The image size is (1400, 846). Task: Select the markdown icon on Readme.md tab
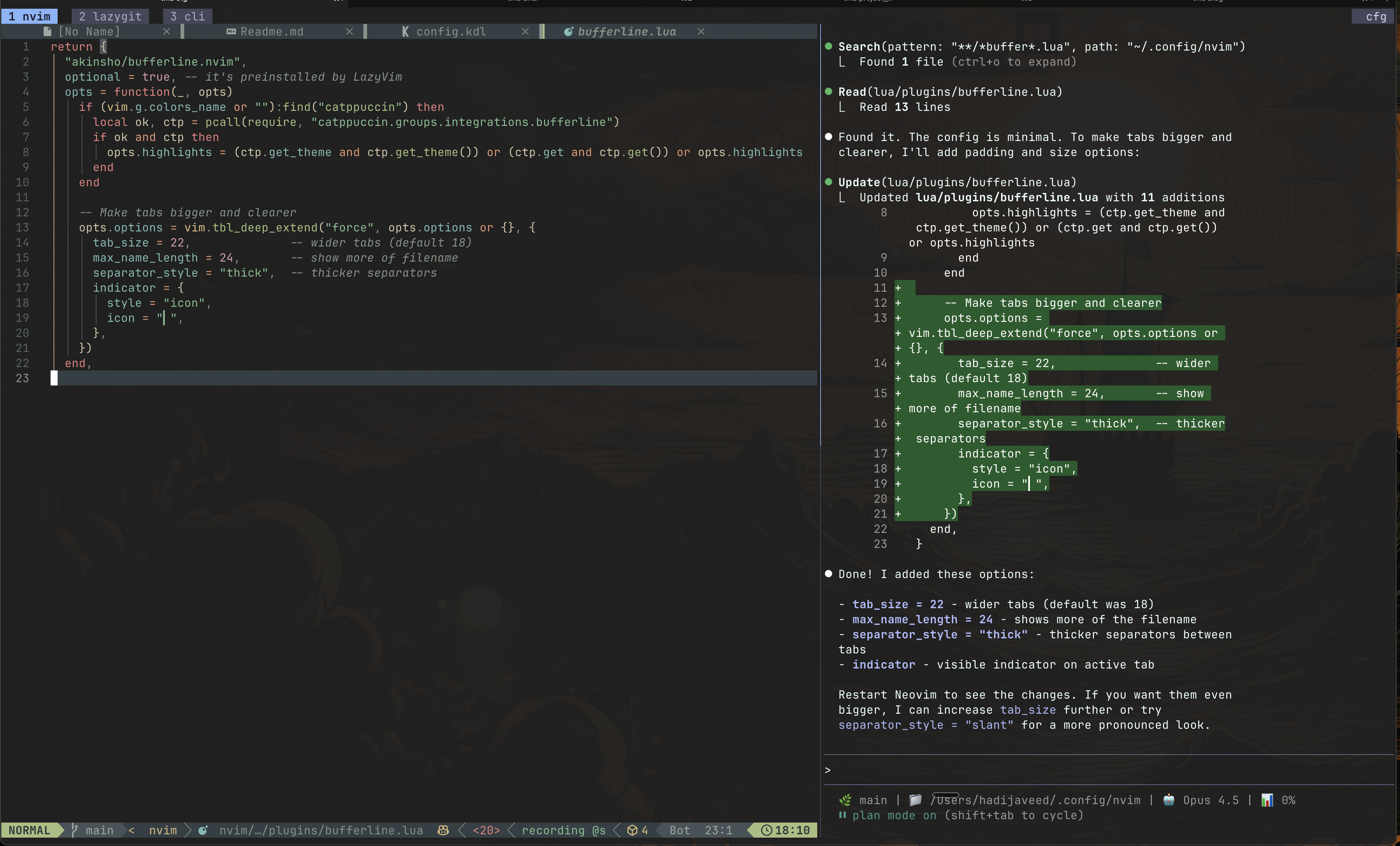point(231,31)
